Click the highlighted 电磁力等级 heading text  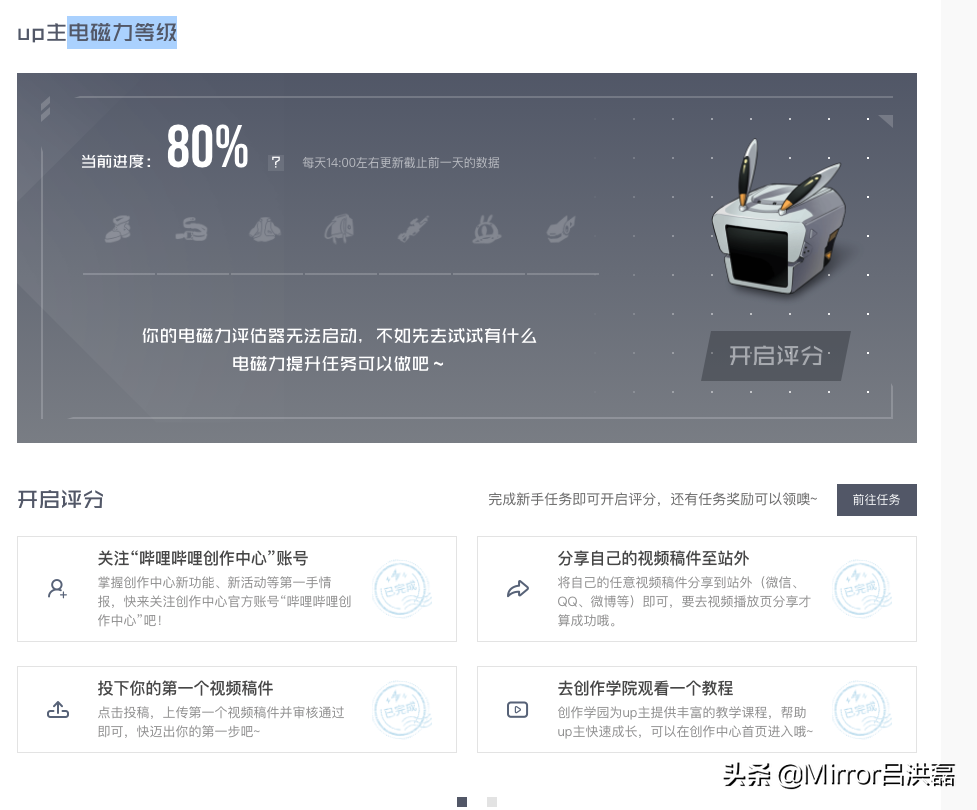pos(120,32)
